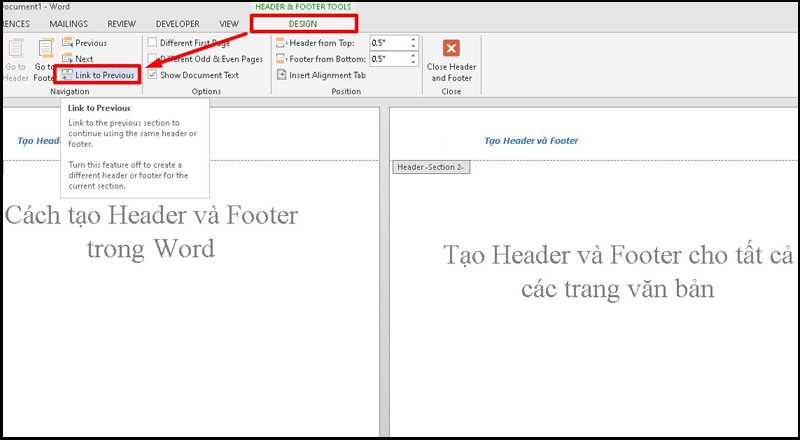This screenshot has width=800, height=440.
Task: Click 'các trang văn bản' on right page
Action: (x=617, y=289)
